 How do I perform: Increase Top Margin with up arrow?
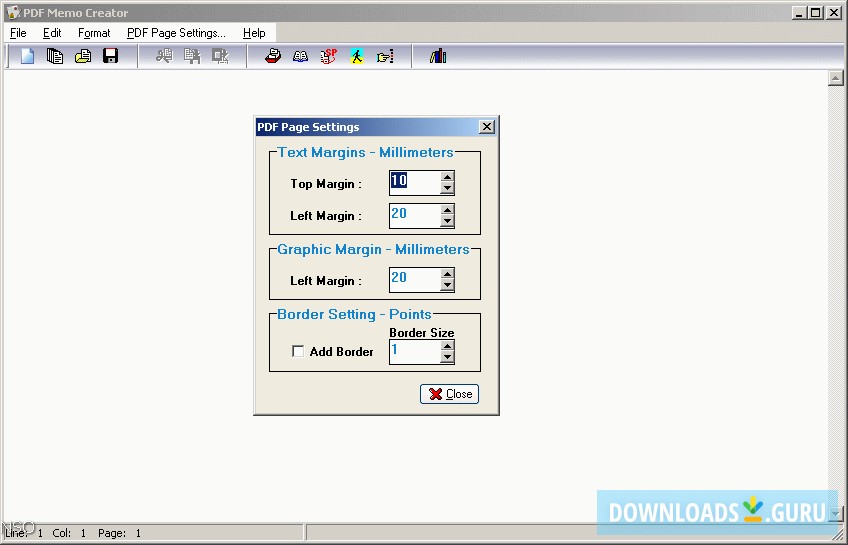point(447,177)
